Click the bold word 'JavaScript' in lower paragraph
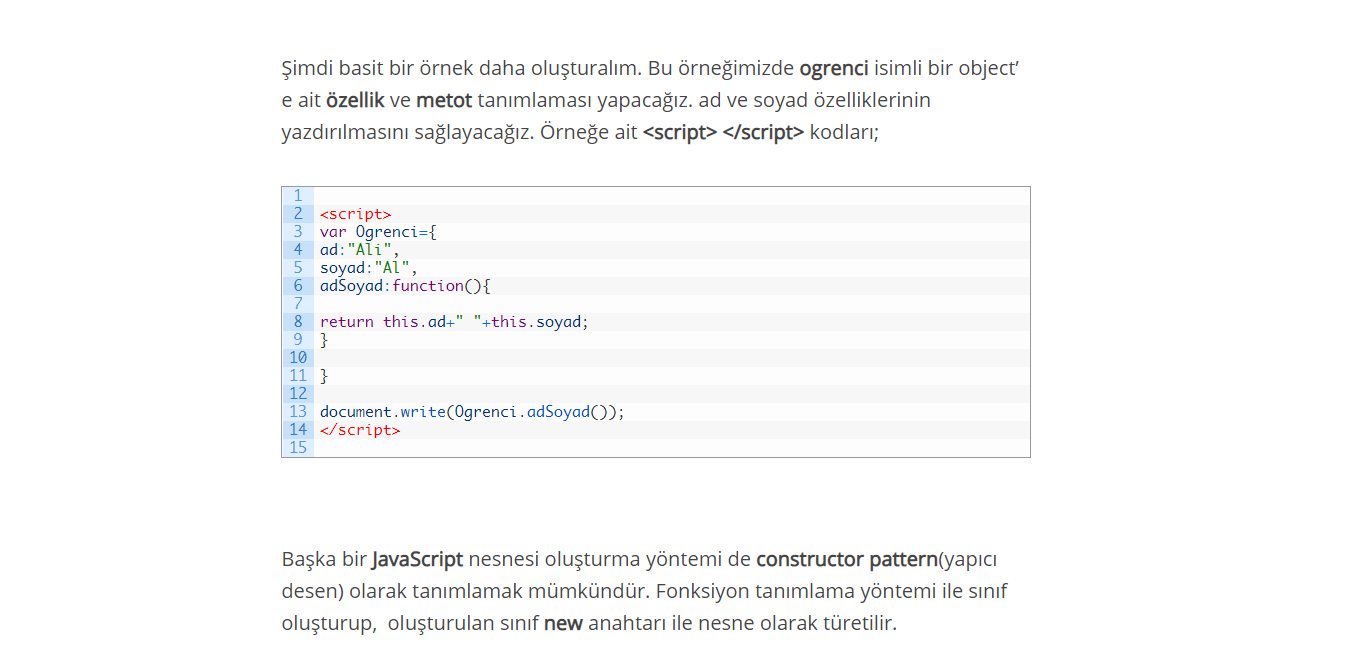Image resolution: width=1350 pixels, height=666 pixels. pos(417,560)
